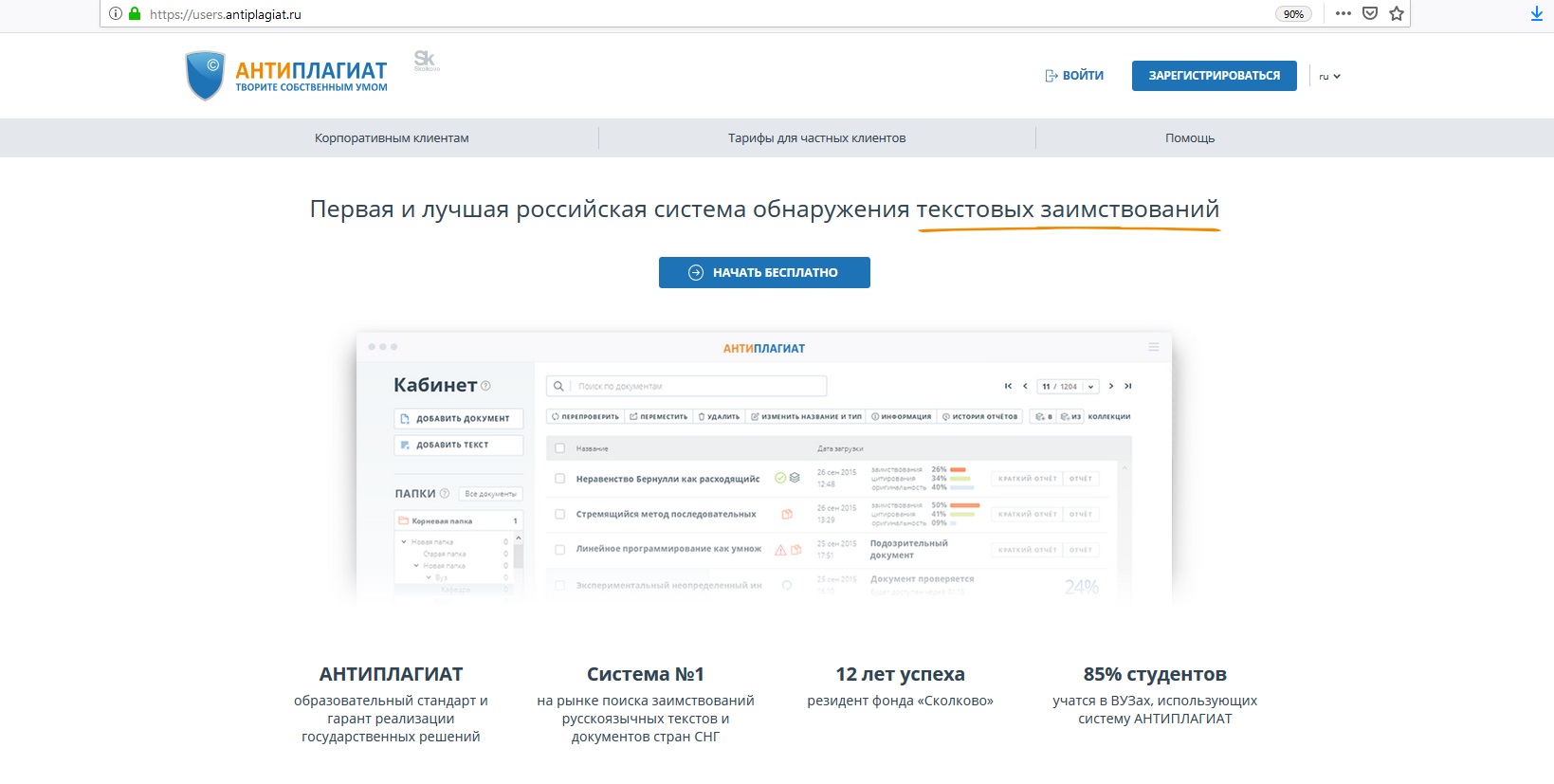The image size is (1554, 784).
Task: Click the 90% zoom level badge
Action: [1293, 14]
